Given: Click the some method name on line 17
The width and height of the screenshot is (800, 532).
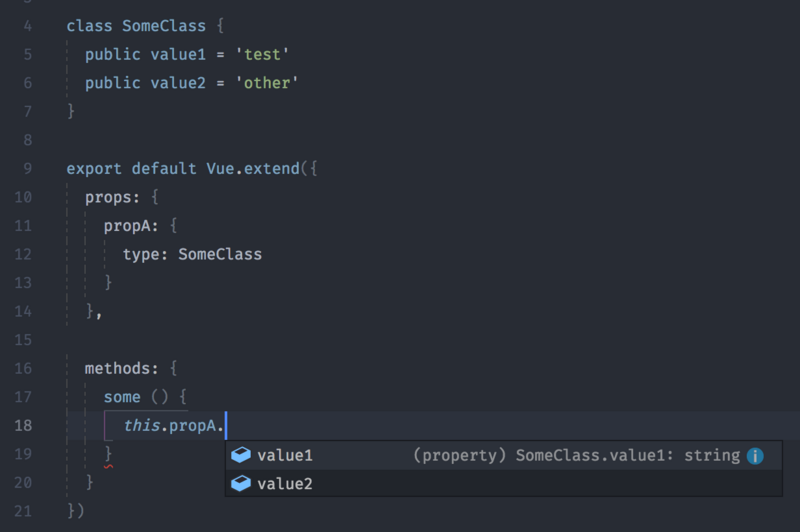Looking at the screenshot, I should click(x=122, y=398).
